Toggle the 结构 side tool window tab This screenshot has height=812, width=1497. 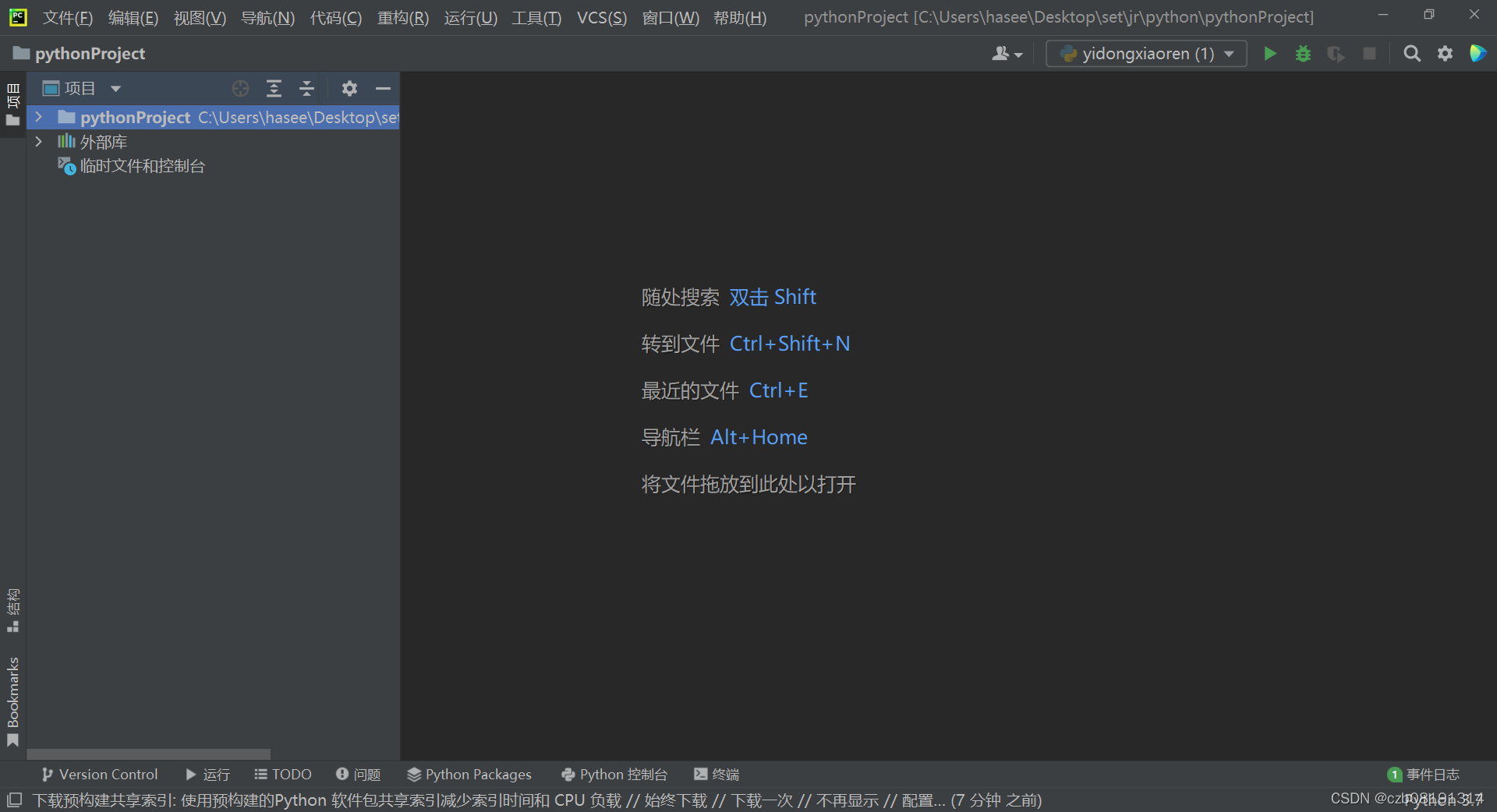[12, 610]
